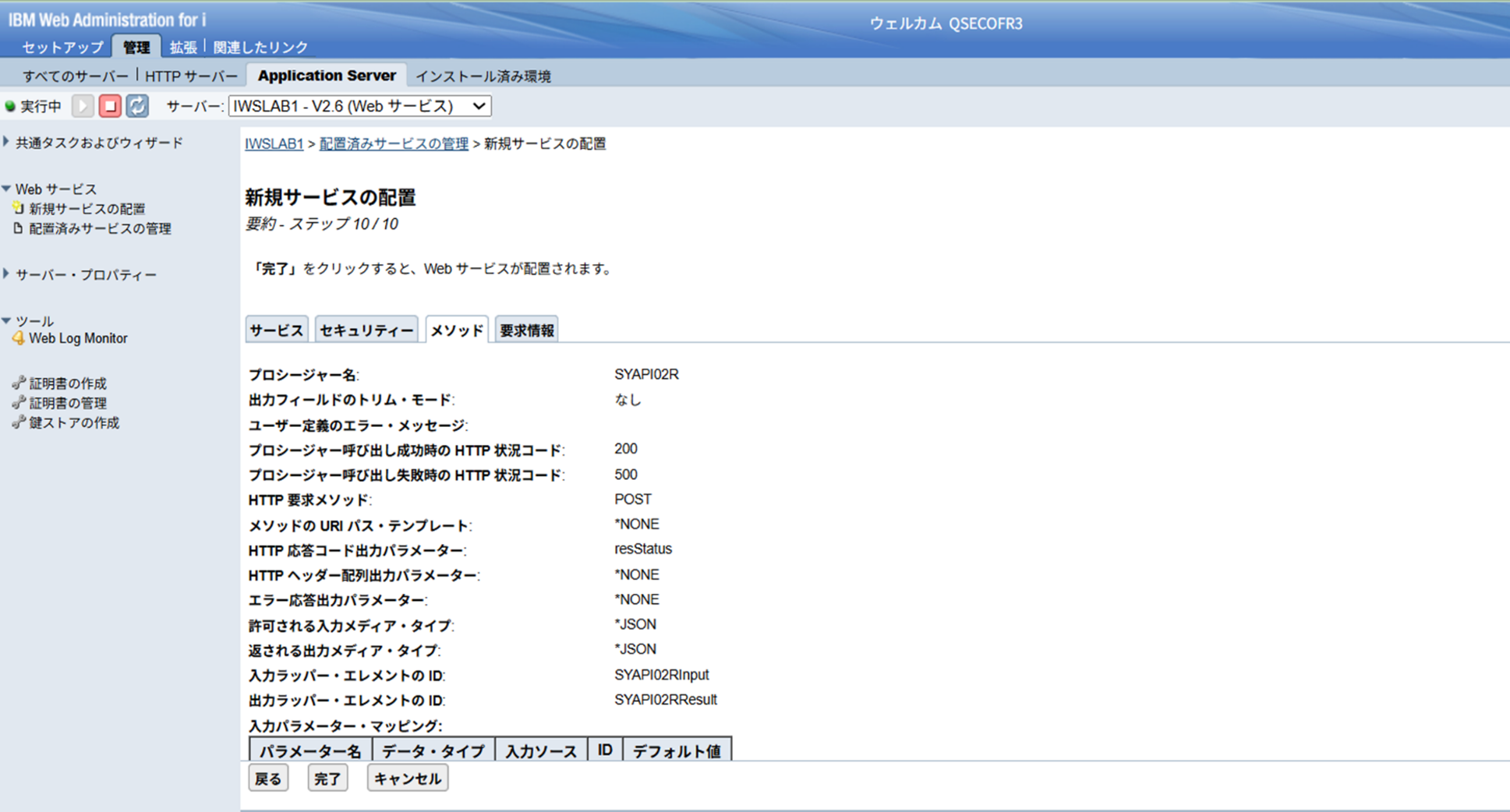Switch to the セキュリティー tab
The image size is (1510, 812).
coord(366,330)
